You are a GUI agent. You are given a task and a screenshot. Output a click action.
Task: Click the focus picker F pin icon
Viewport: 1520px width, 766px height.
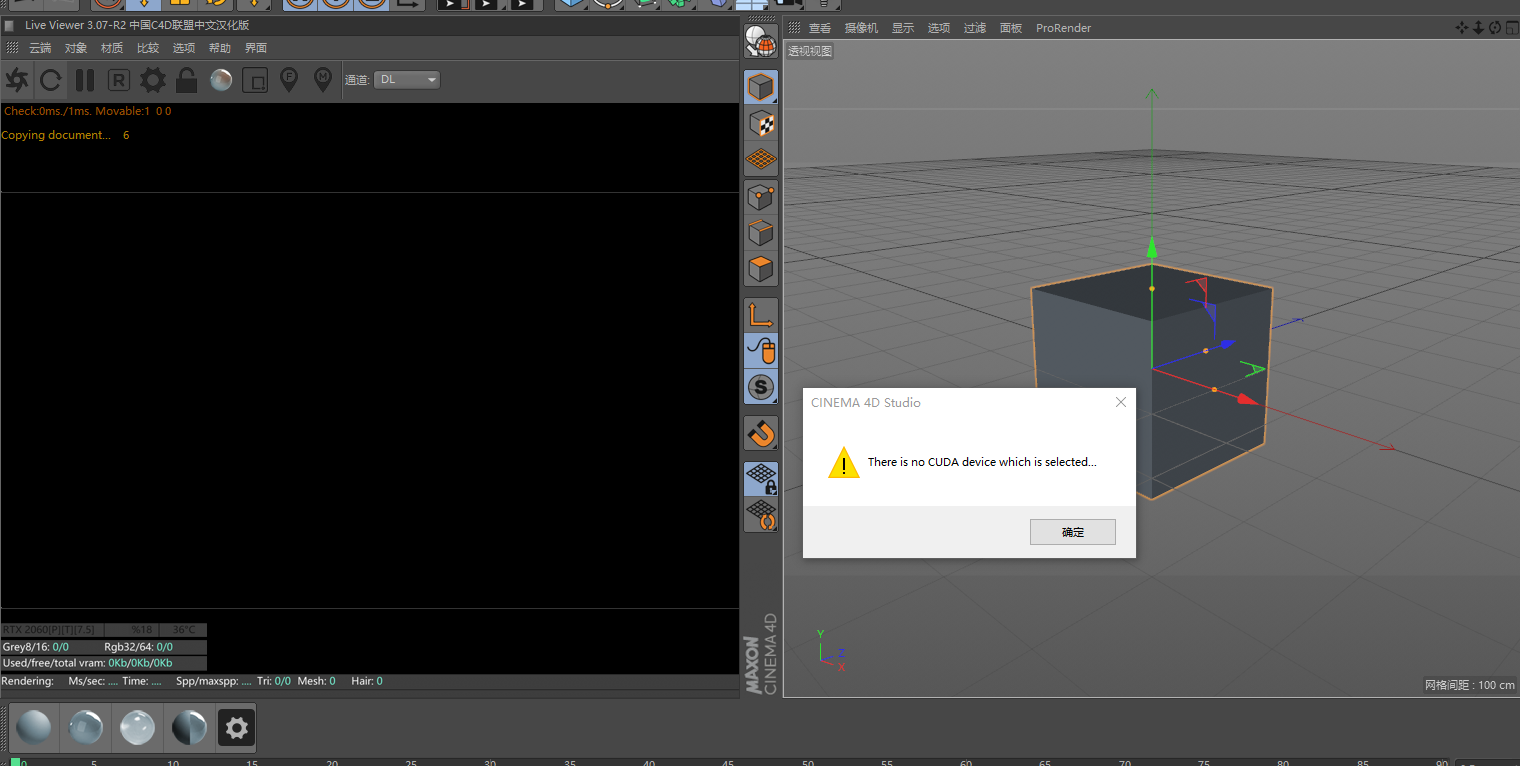[289, 80]
